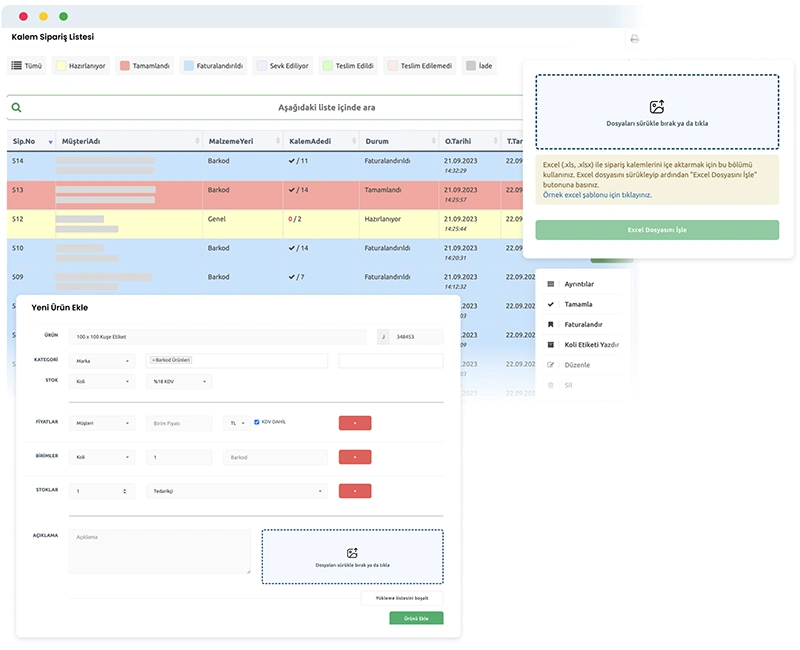Open the Stok Koli unit dropdown
This screenshot has height=650, width=800.
point(102,382)
